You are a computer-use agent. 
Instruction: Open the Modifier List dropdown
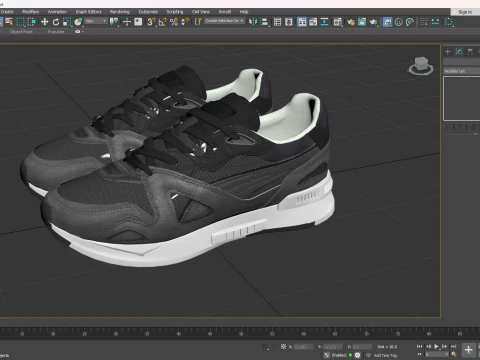click(x=462, y=71)
